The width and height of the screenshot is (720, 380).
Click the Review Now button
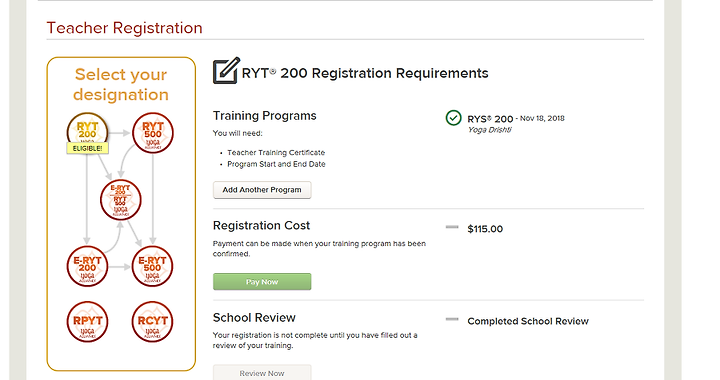[262, 373]
